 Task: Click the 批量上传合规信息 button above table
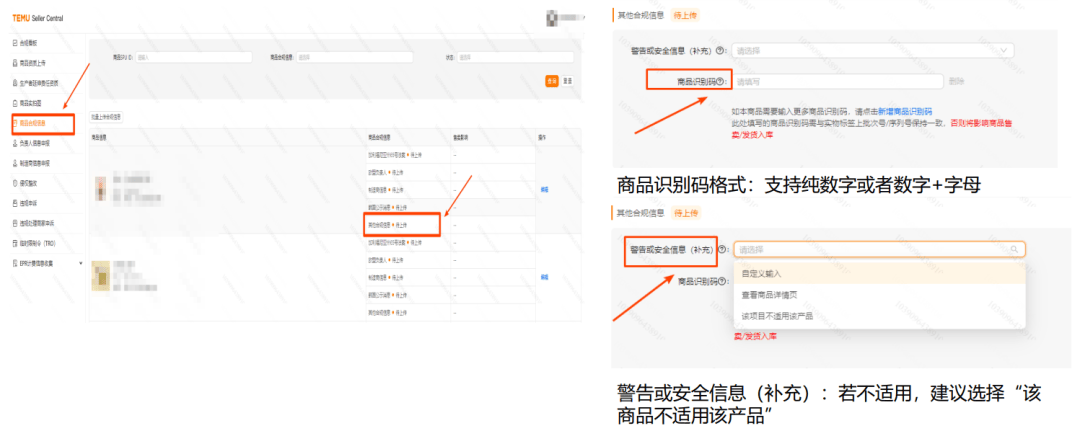coord(107,118)
